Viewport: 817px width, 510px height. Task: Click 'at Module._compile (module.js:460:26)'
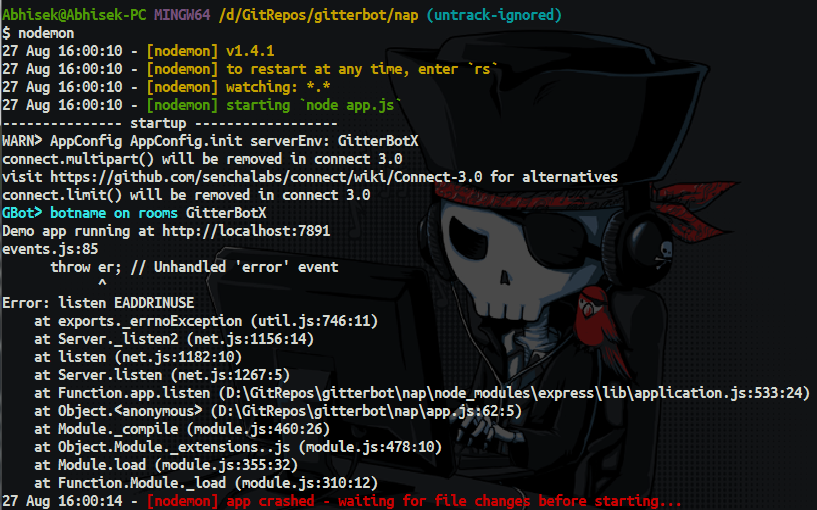pos(182,429)
